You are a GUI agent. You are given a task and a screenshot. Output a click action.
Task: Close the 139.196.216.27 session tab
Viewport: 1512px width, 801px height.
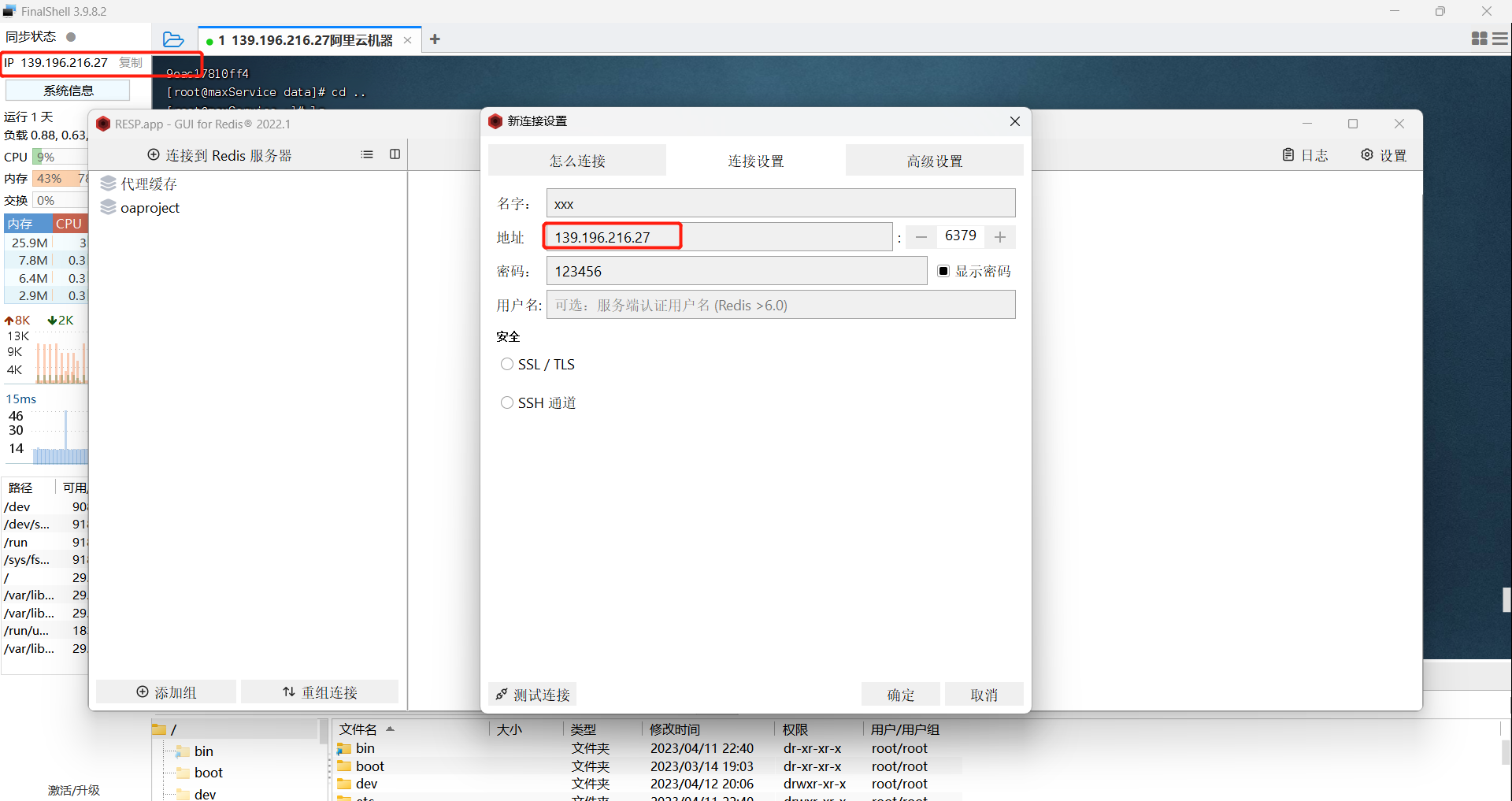click(x=407, y=40)
